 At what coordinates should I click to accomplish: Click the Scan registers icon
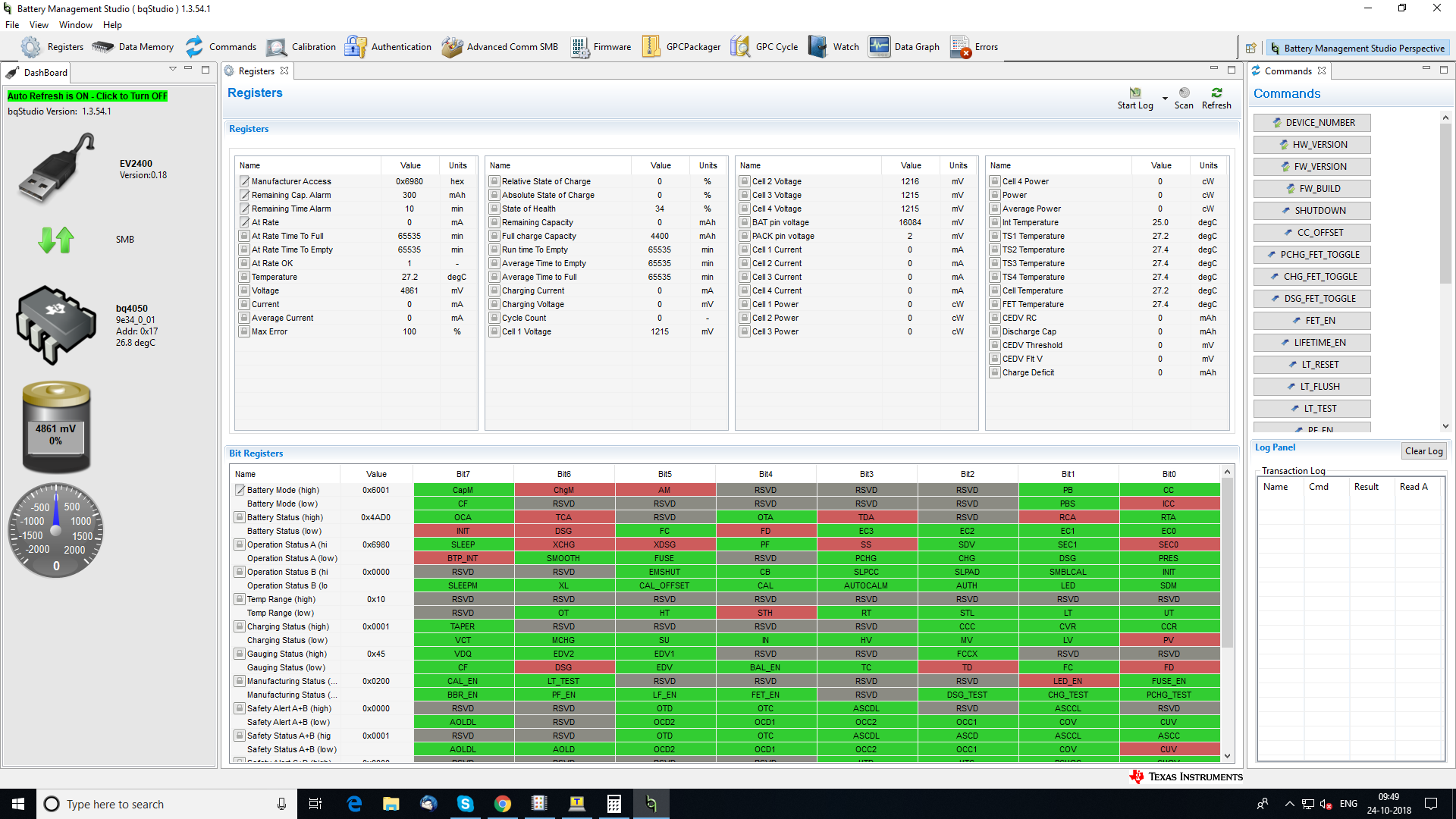(1185, 93)
